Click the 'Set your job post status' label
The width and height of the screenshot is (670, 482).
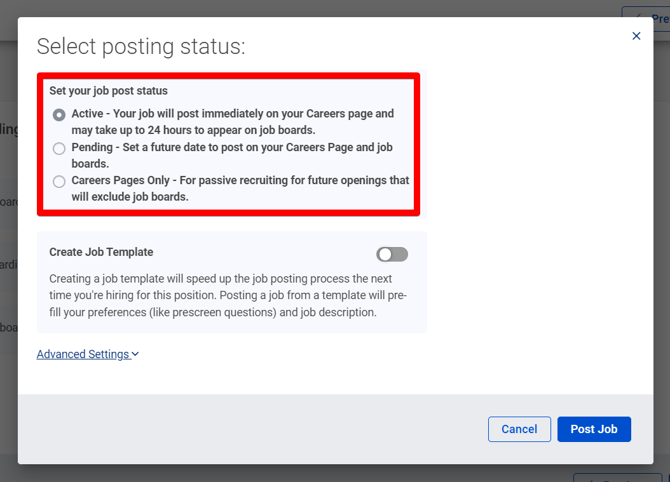109,91
